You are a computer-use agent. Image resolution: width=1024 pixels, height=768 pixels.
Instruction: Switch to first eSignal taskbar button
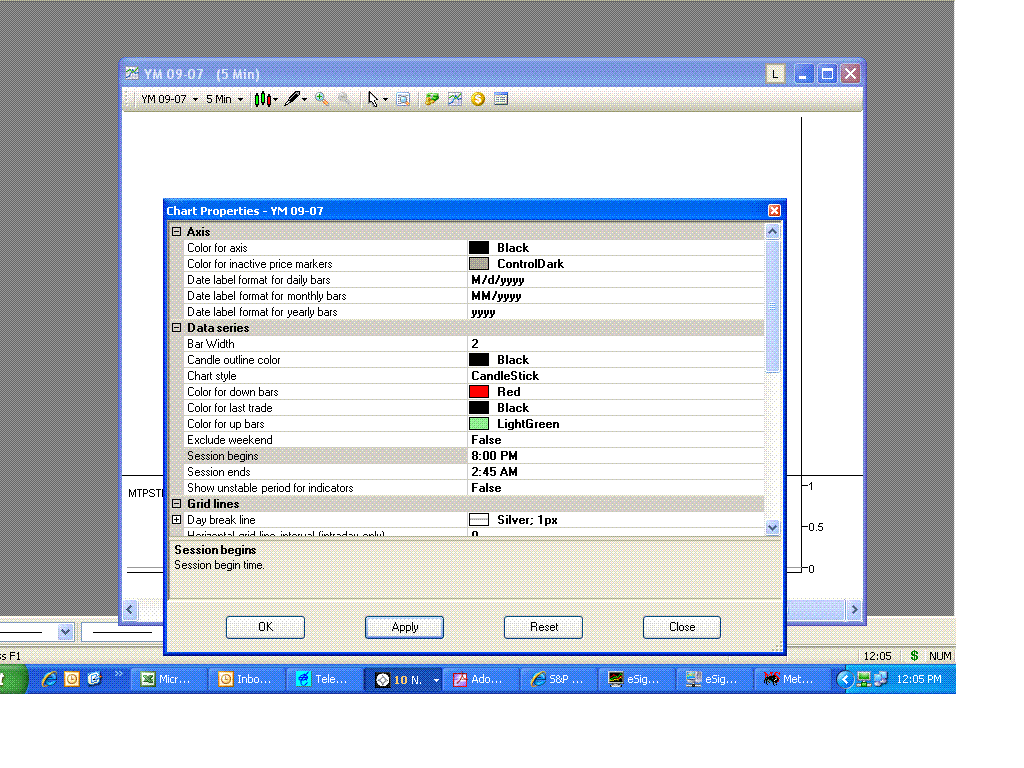[637, 679]
